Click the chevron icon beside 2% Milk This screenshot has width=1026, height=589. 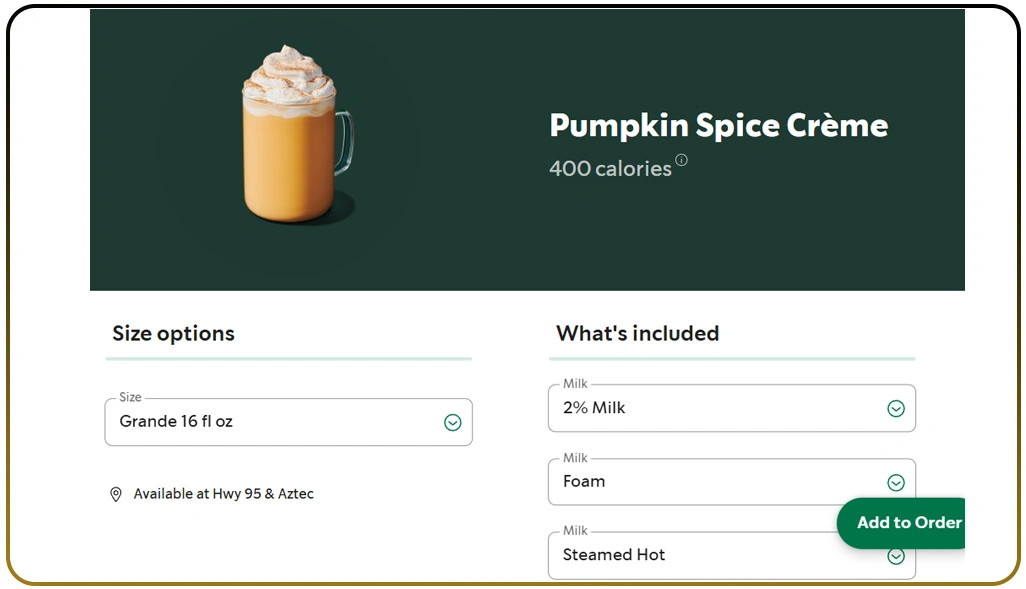click(x=896, y=409)
